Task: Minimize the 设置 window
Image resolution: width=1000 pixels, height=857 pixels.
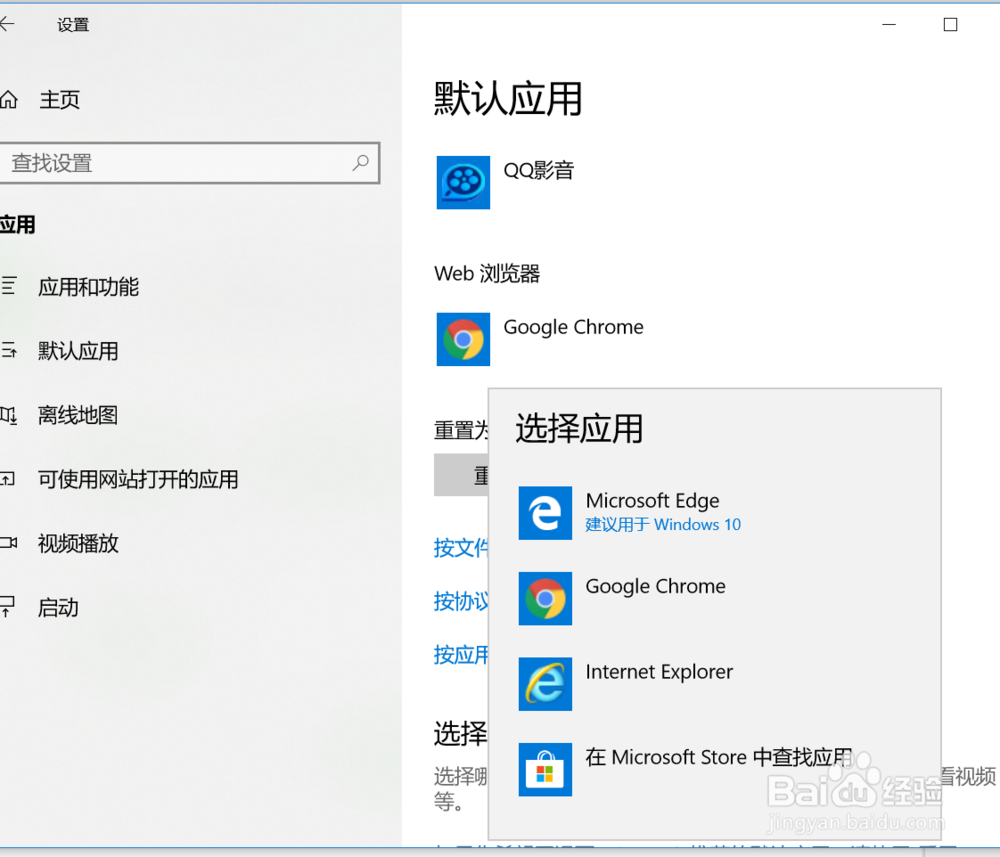Action: click(x=889, y=24)
